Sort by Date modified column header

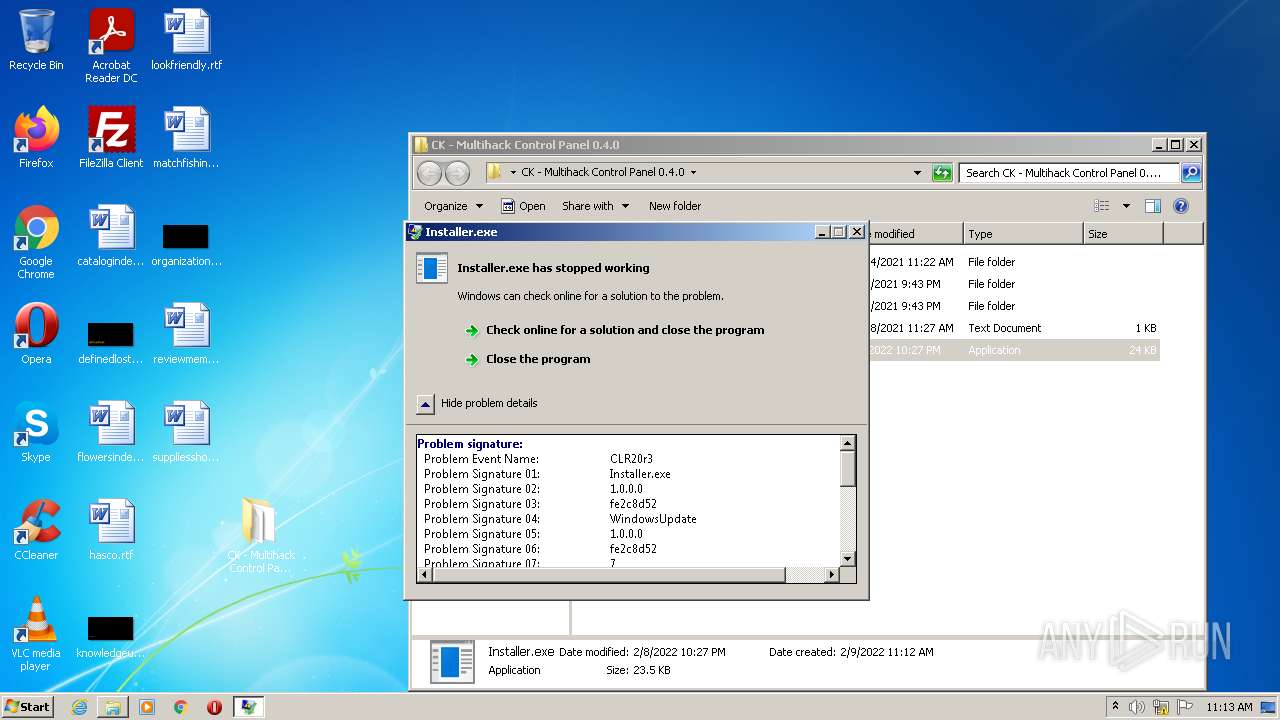coord(915,234)
